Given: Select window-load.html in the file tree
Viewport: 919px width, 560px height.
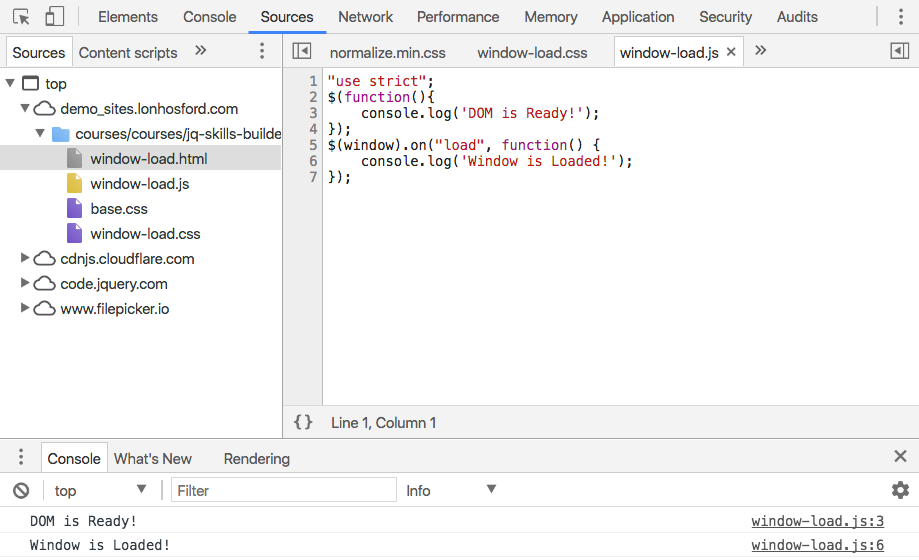Looking at the screenshot, I should (148, 159).
